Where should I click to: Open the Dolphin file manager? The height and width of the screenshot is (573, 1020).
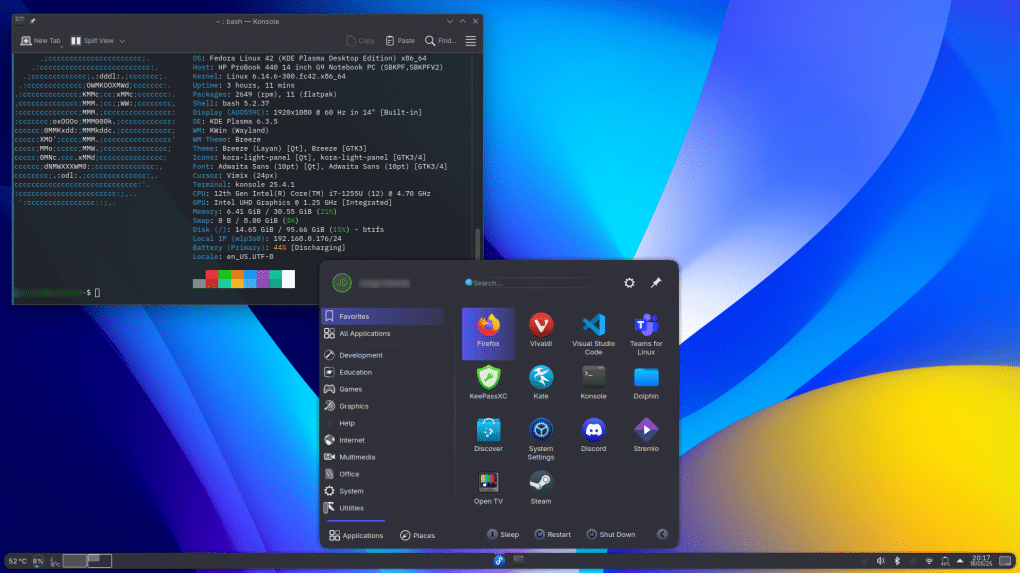[x=646, y=382]
